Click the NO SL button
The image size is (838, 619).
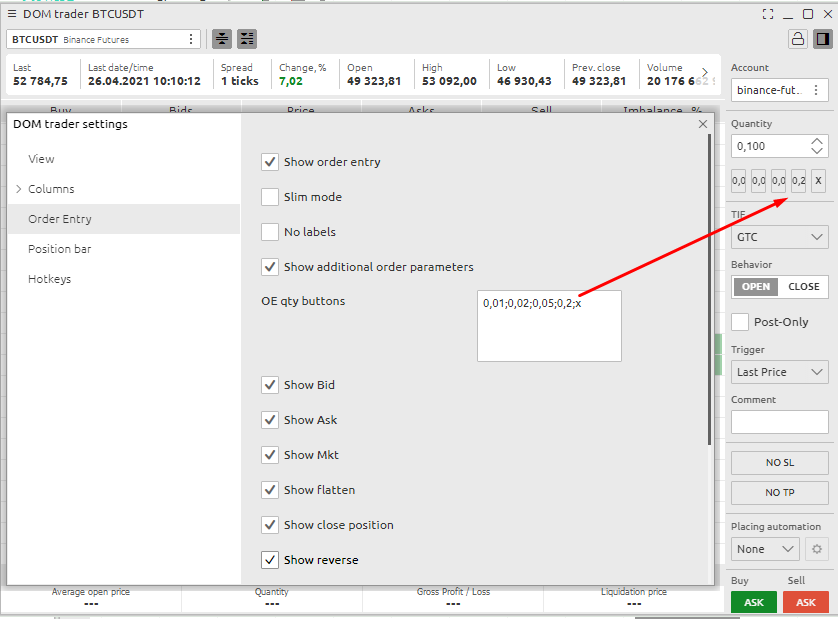(x=779, y=463)
